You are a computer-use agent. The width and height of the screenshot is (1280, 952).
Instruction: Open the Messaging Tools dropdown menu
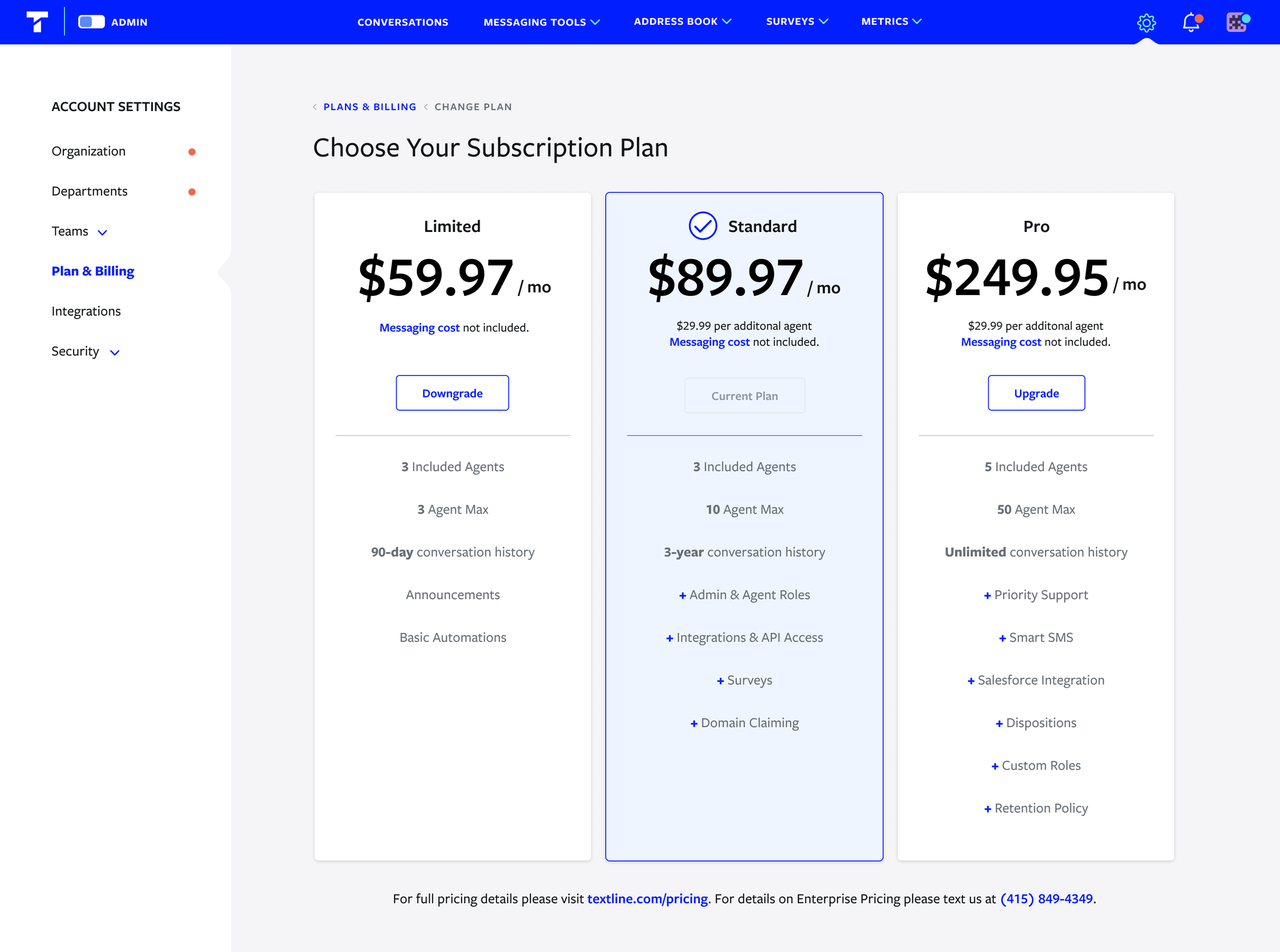pos(542,22)
